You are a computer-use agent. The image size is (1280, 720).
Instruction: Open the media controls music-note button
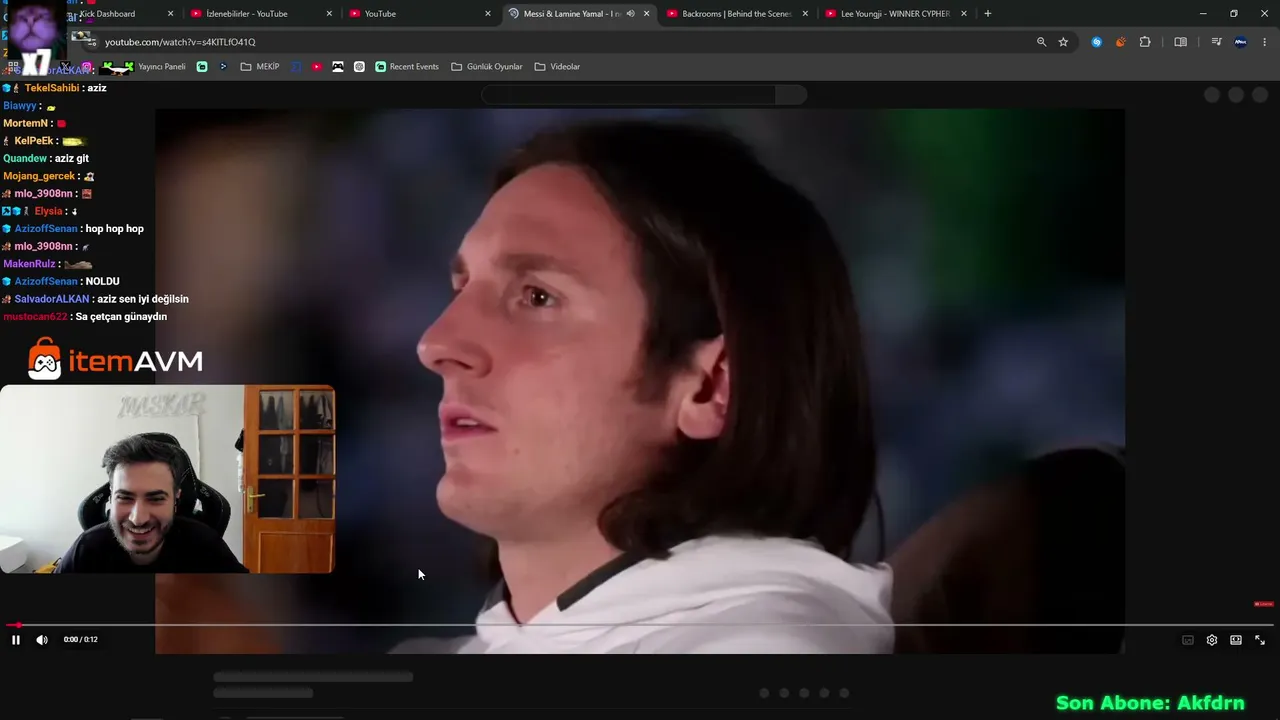(1216, 42)
